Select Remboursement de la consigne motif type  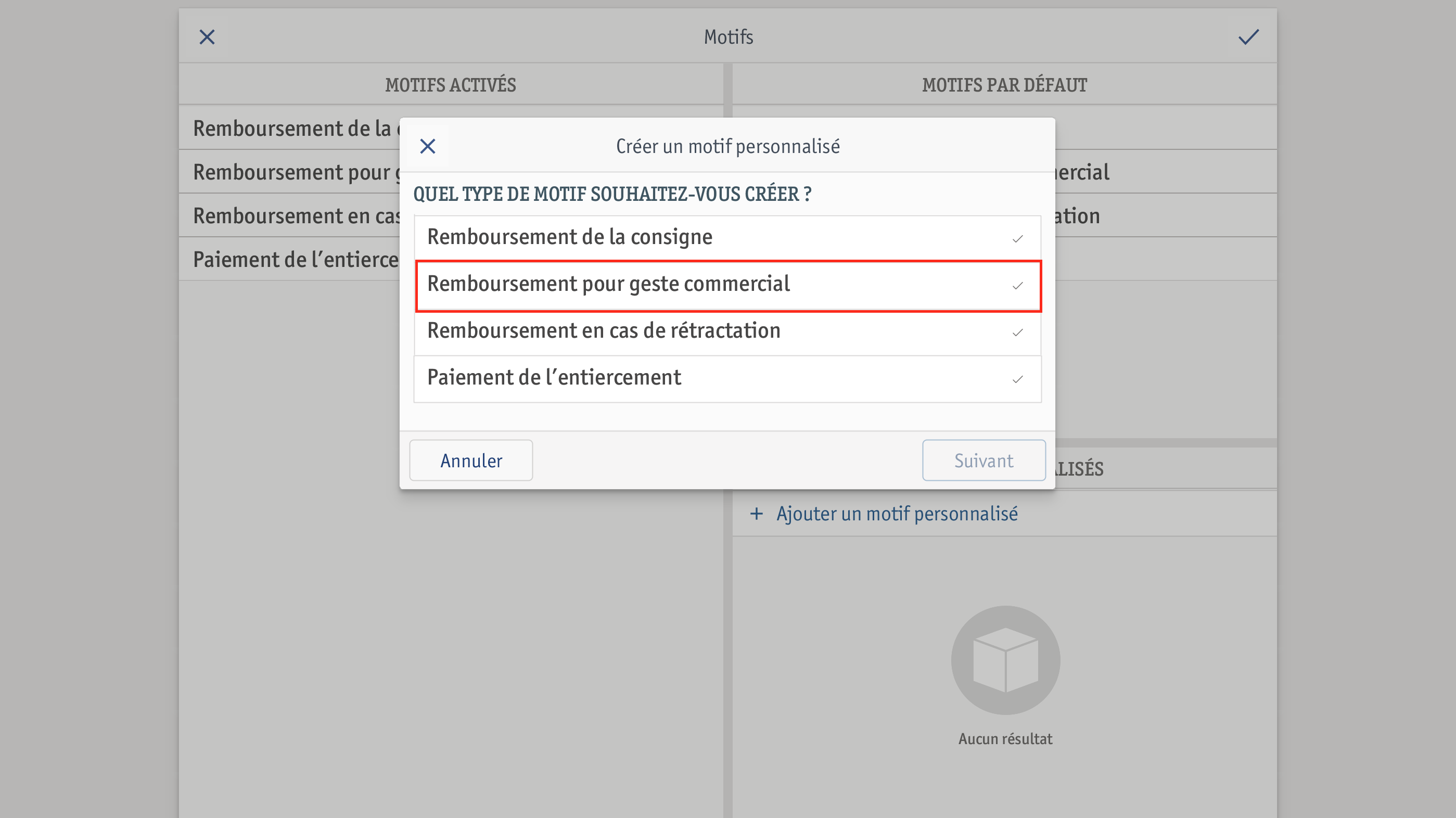point(727,238)
